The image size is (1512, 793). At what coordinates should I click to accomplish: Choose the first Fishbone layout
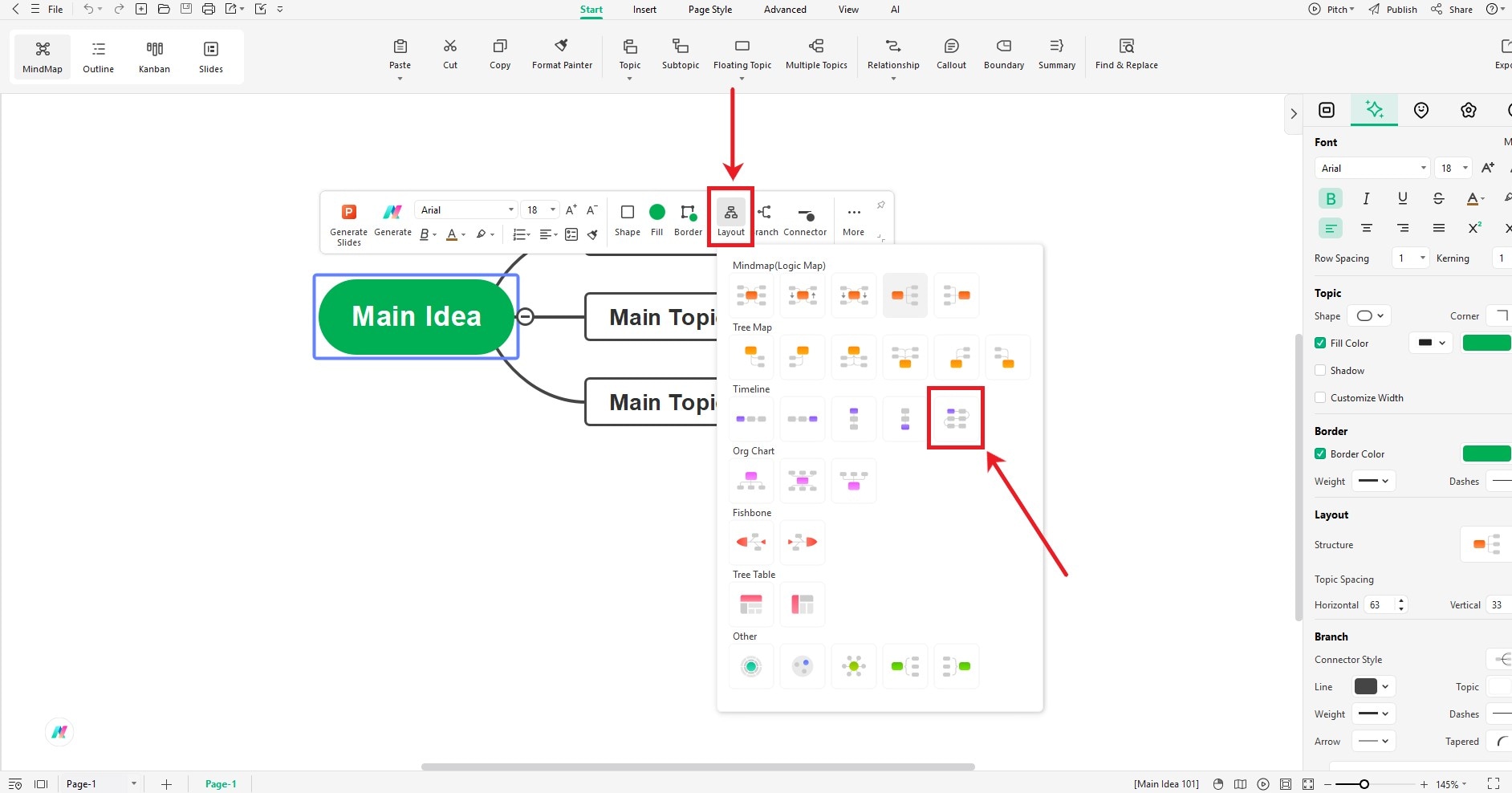tap(751, 542)
